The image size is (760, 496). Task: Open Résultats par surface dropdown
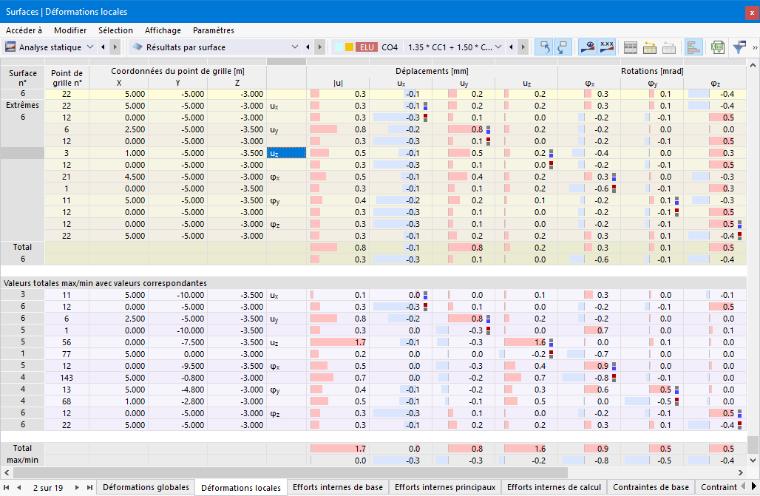pyautogui.click(x=295, y=47)
